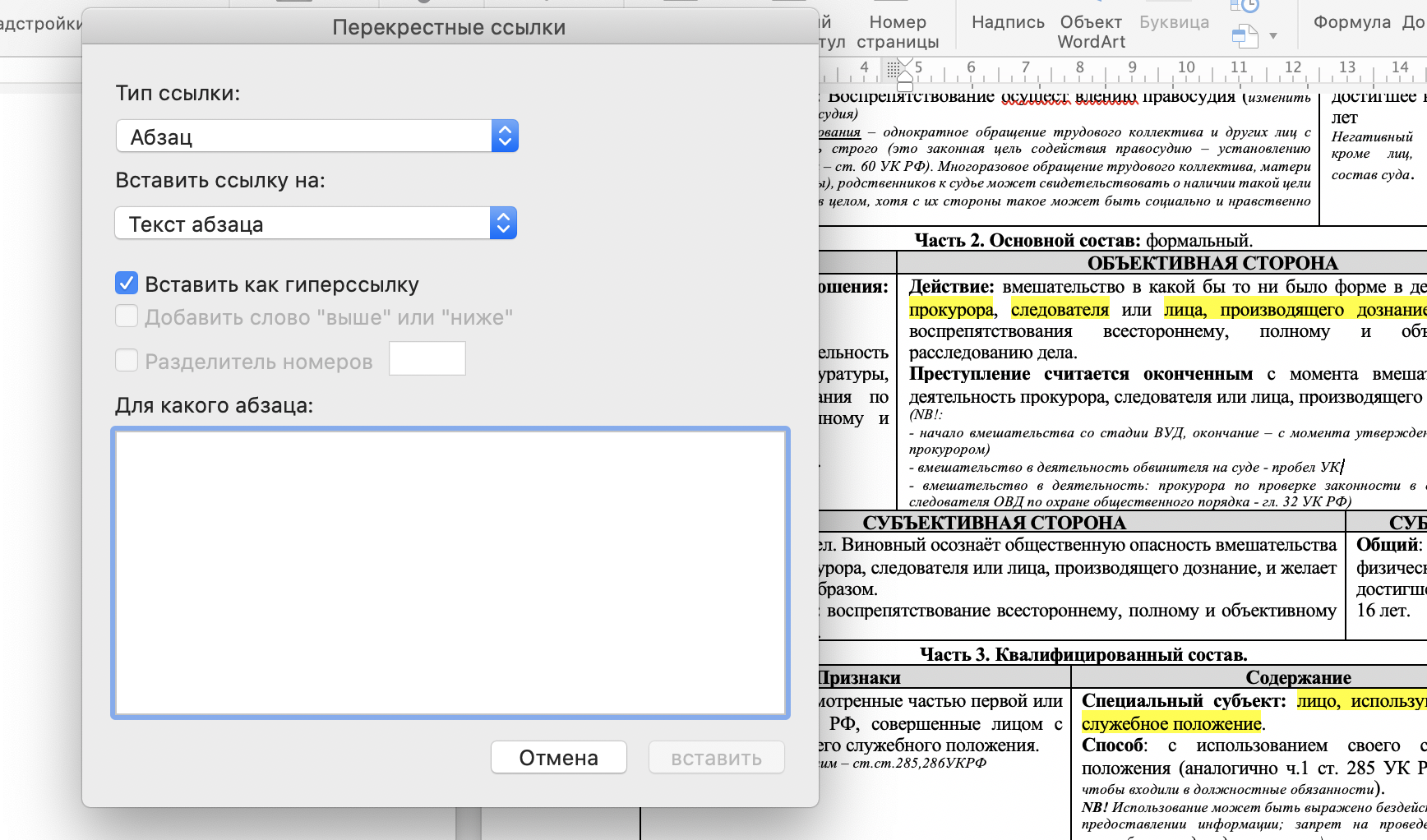This screenshot has height=840, width=1427.
Task: Click the Date and Time icon in the ribbon
Action: [1245, 6]
